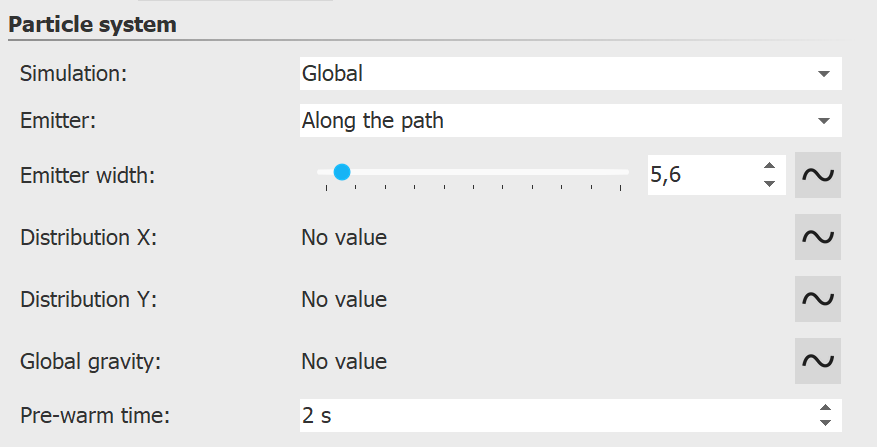
Task: Click the Pre-warm time field showing 2 s
Action: pos(550,415)
